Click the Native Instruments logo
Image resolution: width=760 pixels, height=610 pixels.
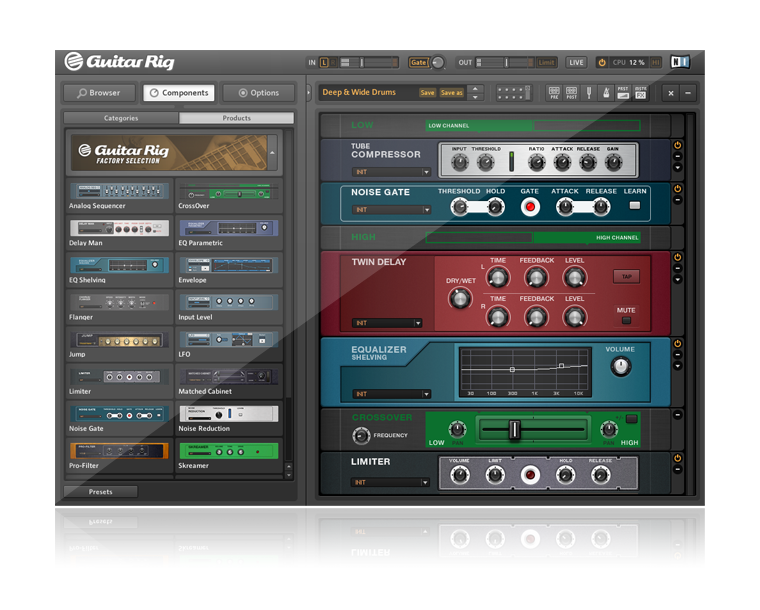[680, 62]
